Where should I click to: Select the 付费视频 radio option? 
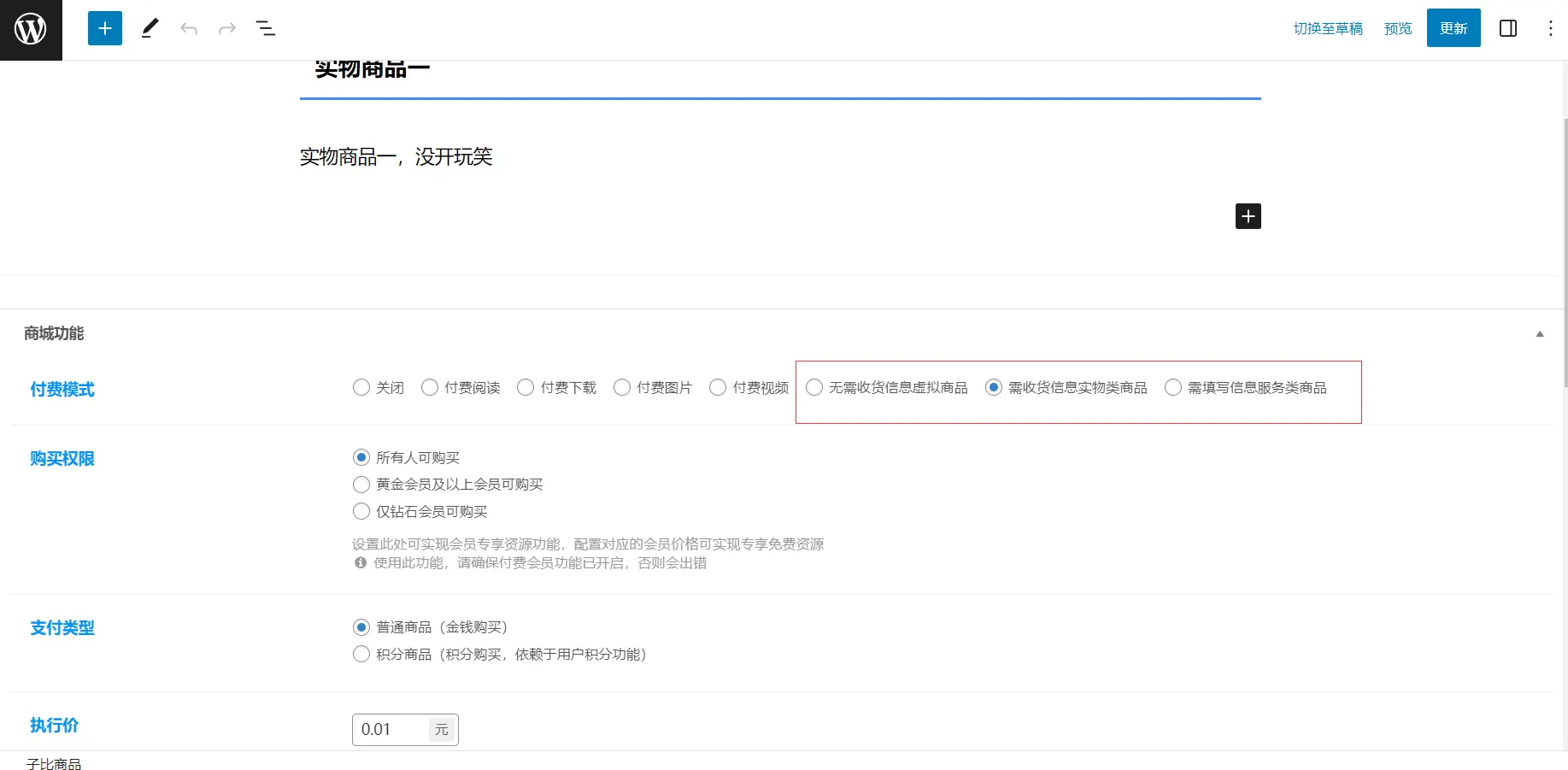[x=718, y=388]
